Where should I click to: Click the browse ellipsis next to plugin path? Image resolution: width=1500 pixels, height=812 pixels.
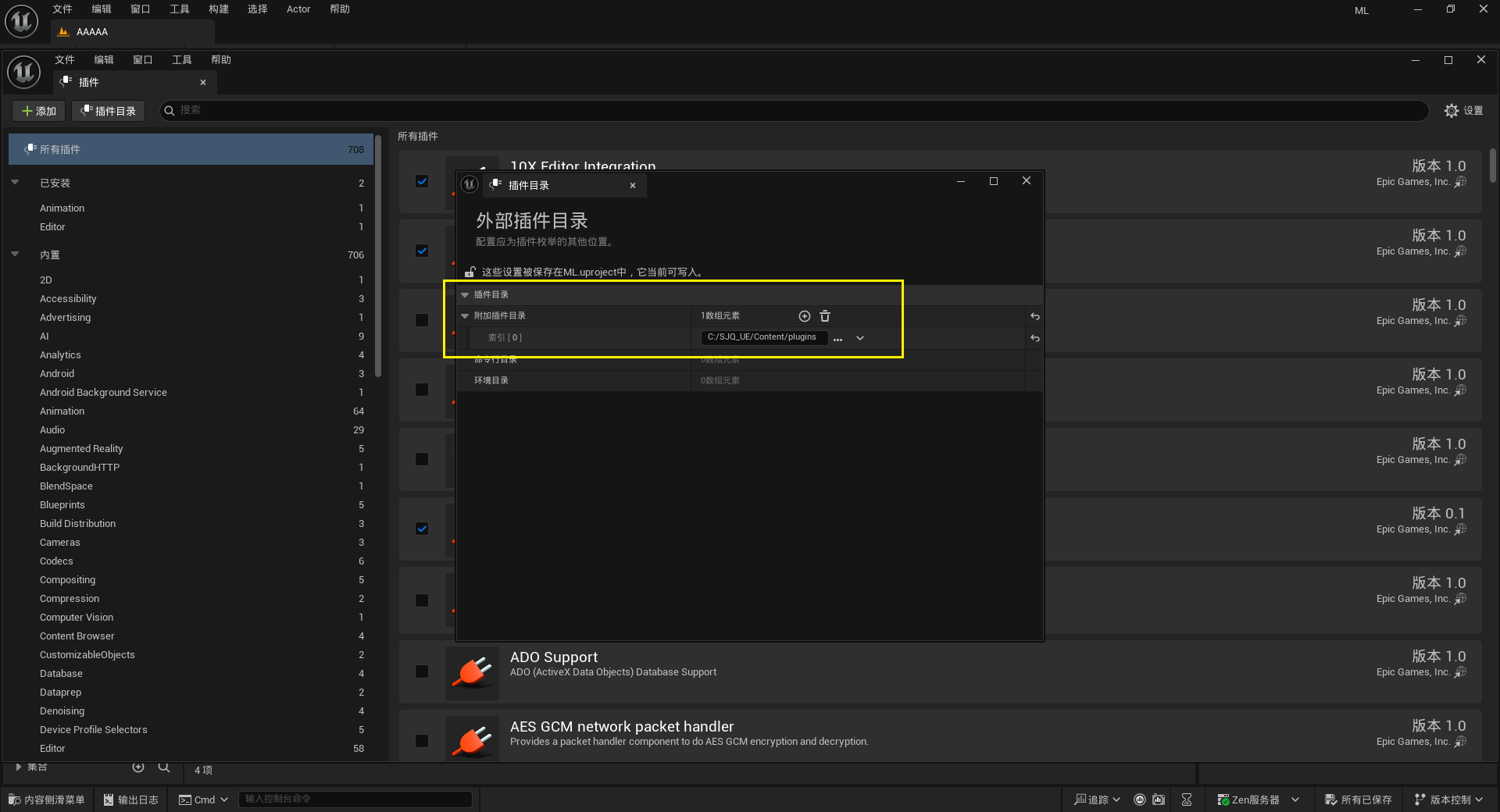point(837,338)
